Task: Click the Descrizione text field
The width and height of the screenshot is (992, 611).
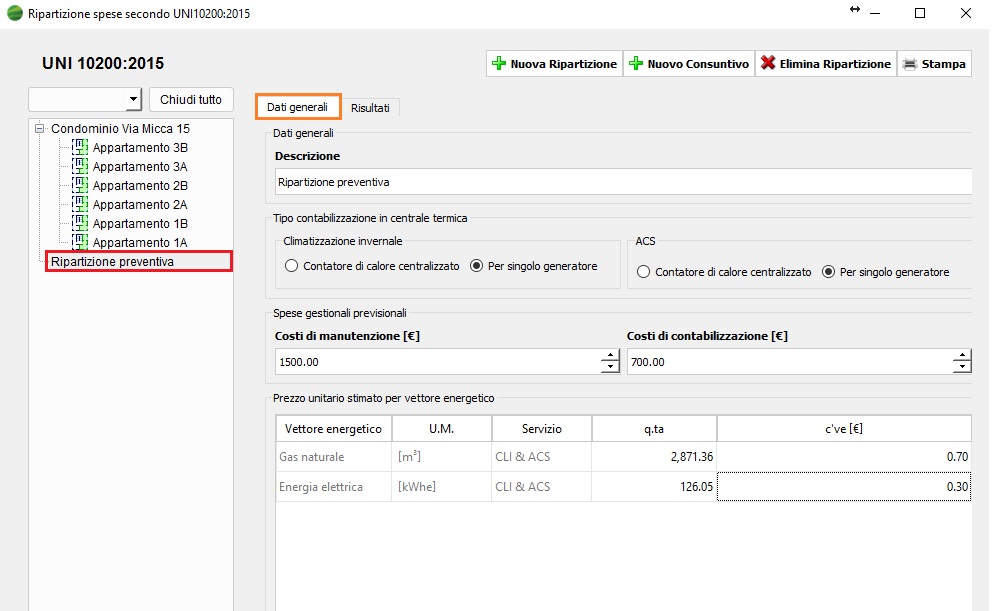Action: point(620,182)
